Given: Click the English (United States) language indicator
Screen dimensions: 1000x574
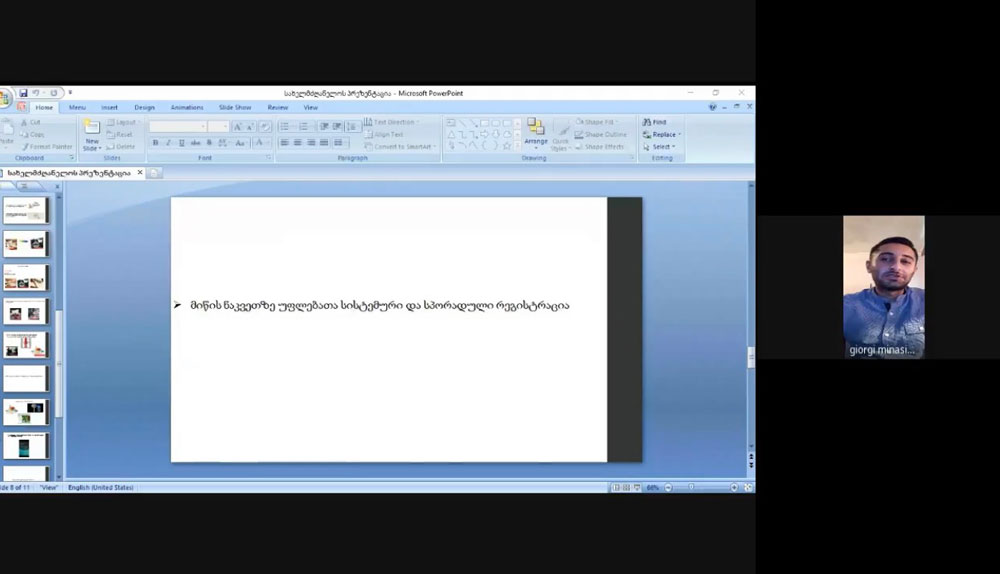Looking at the screenshot, I should click(x=100, y=488).
